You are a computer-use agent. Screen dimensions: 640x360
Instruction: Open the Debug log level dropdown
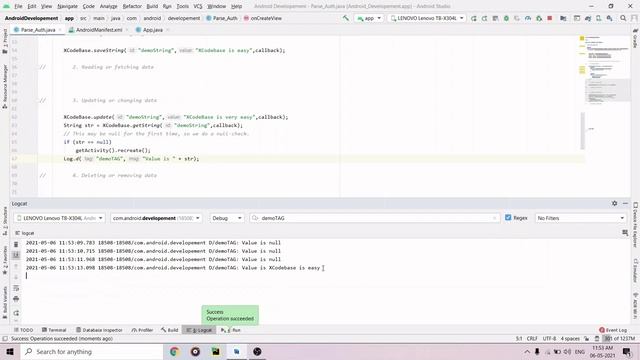coord(227,218)
